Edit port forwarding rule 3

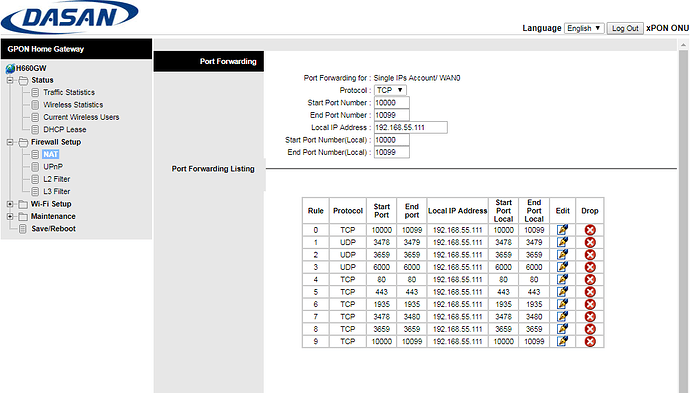[562, 267]
